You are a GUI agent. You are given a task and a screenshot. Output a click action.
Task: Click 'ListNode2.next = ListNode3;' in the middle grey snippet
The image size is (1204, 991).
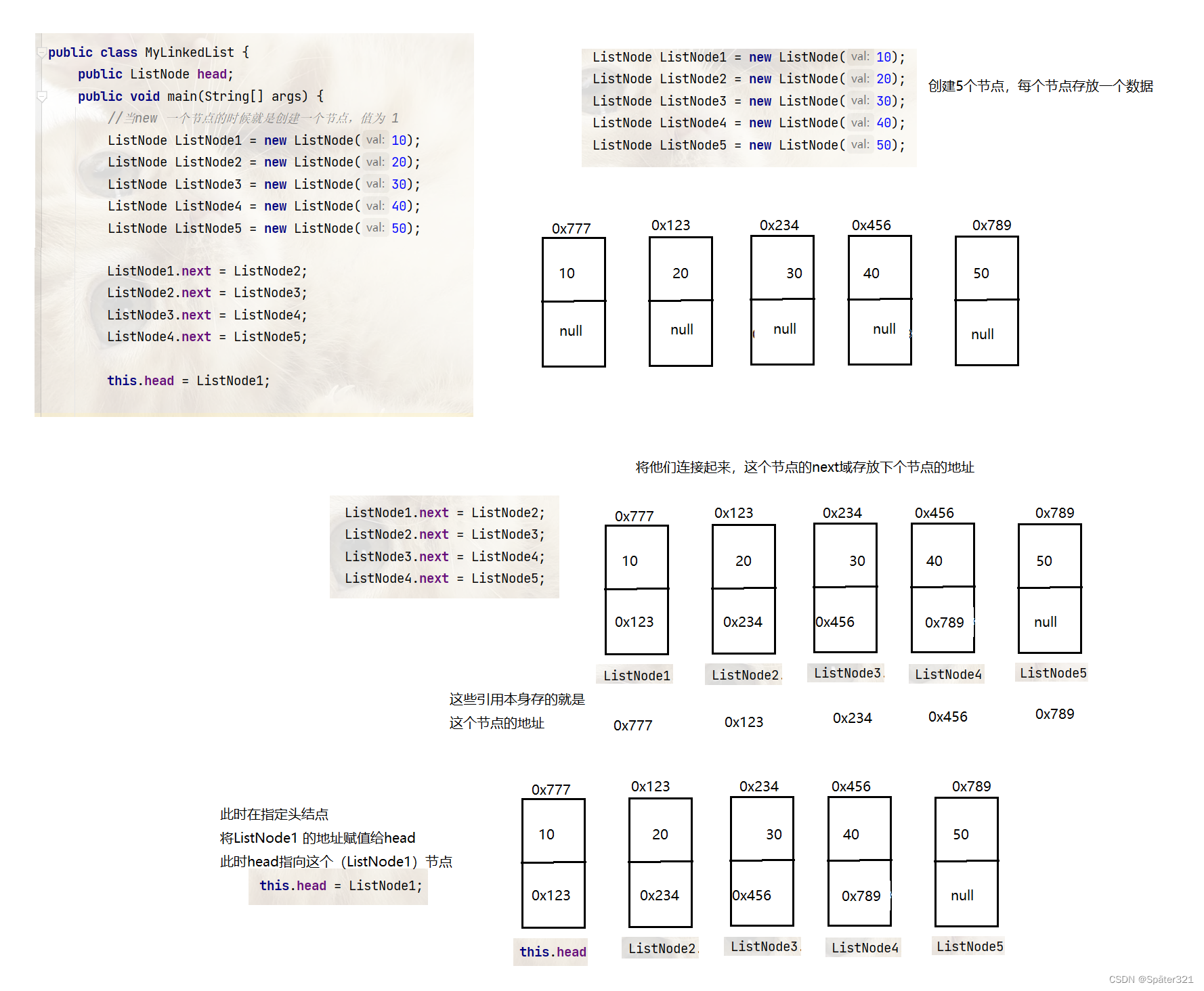[444, 535]
